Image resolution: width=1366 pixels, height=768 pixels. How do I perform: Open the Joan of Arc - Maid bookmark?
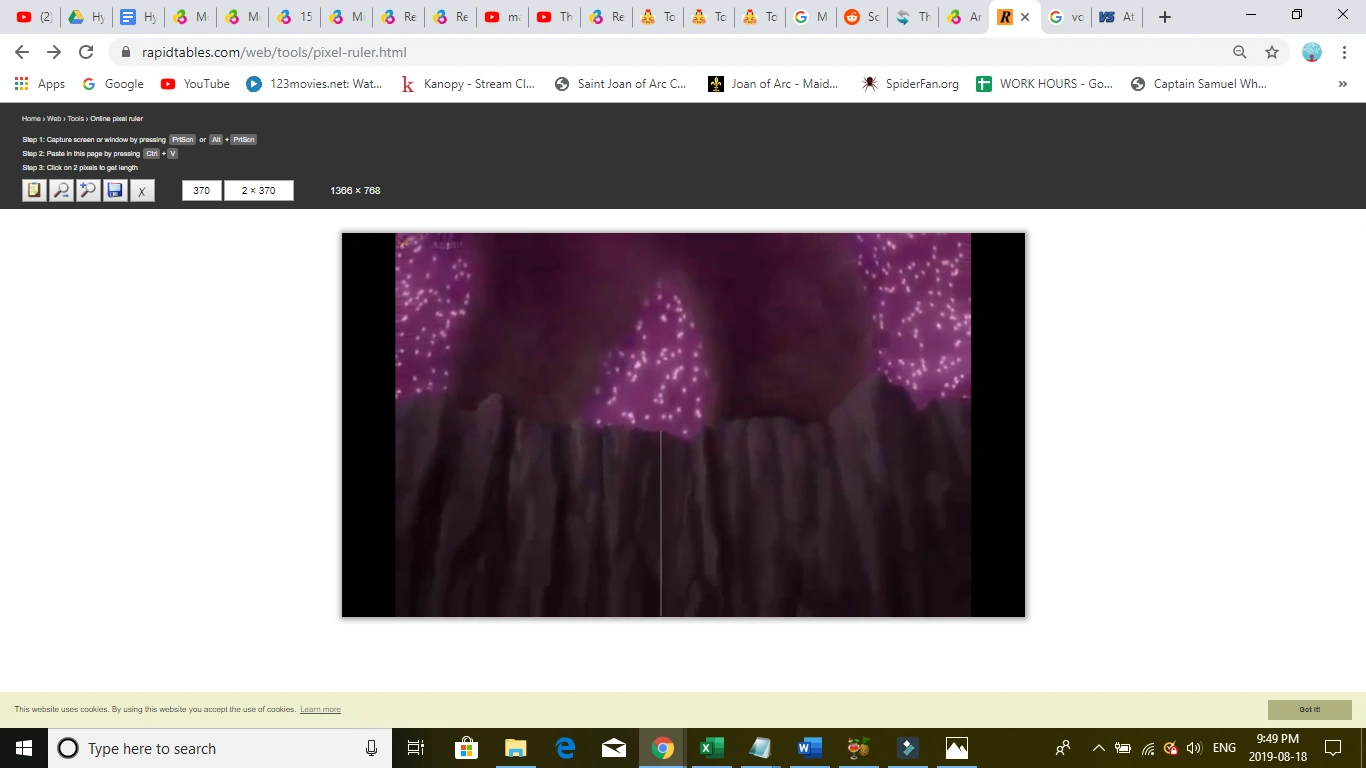[x=773, y=84]
